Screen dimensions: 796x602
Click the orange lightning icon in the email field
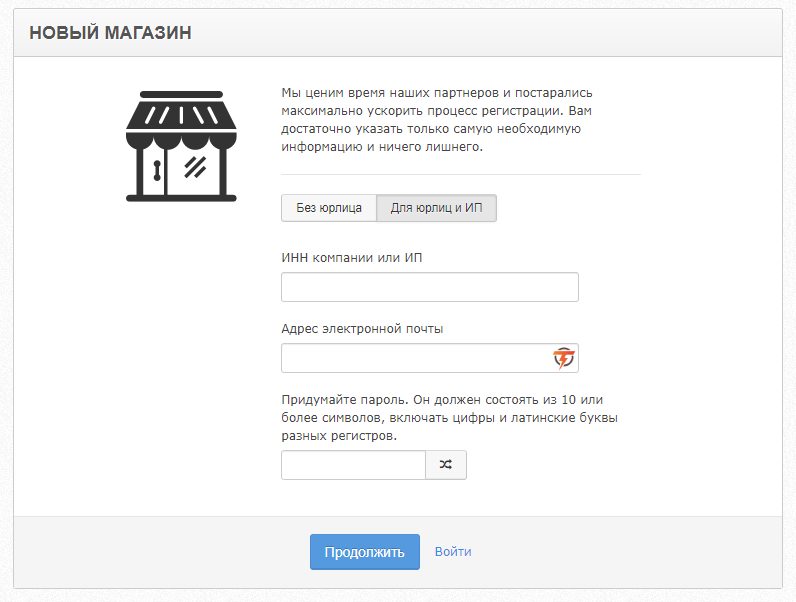click(x=563, y=358)
